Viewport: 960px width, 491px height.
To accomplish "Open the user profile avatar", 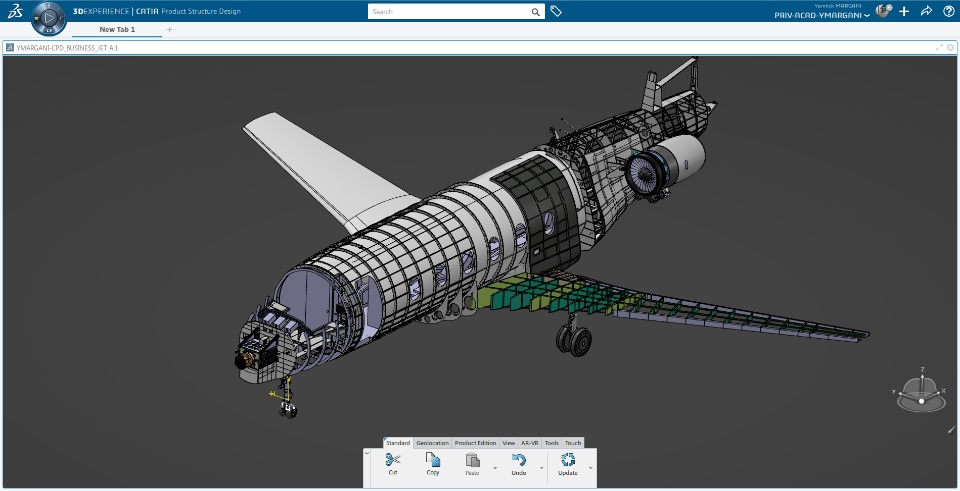I will click(x=883, y=11).
